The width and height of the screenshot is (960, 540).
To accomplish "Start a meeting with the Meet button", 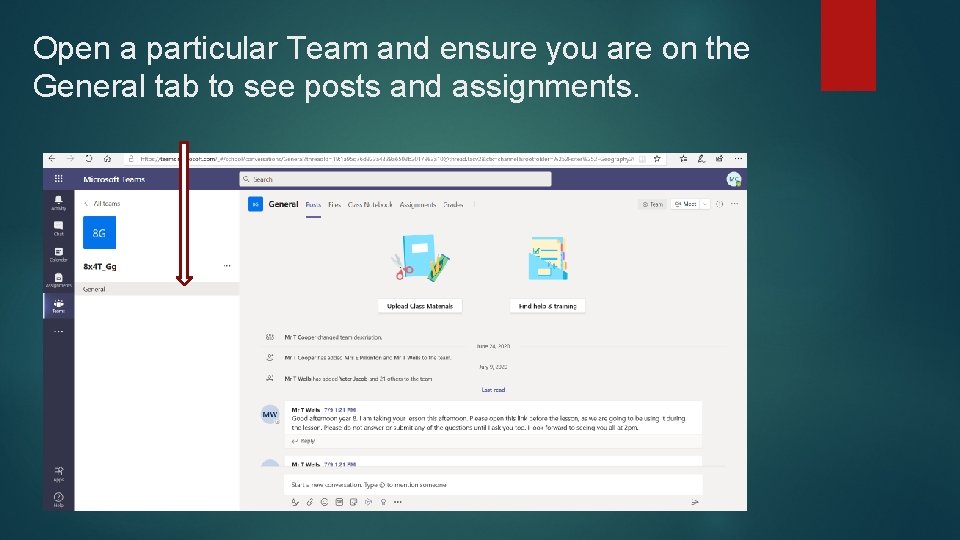I will tap(686, 204).
